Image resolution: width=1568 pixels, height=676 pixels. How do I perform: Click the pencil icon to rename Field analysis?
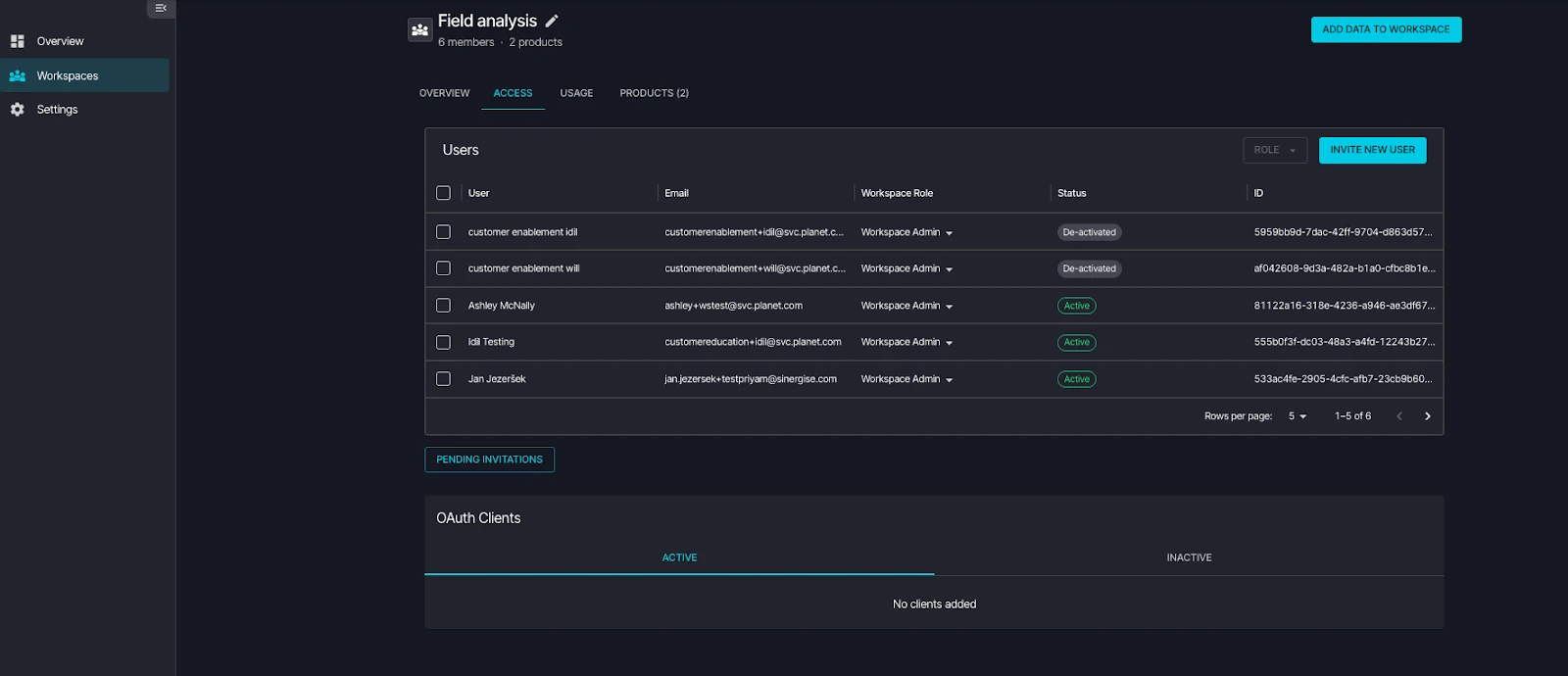click(552, 21)
